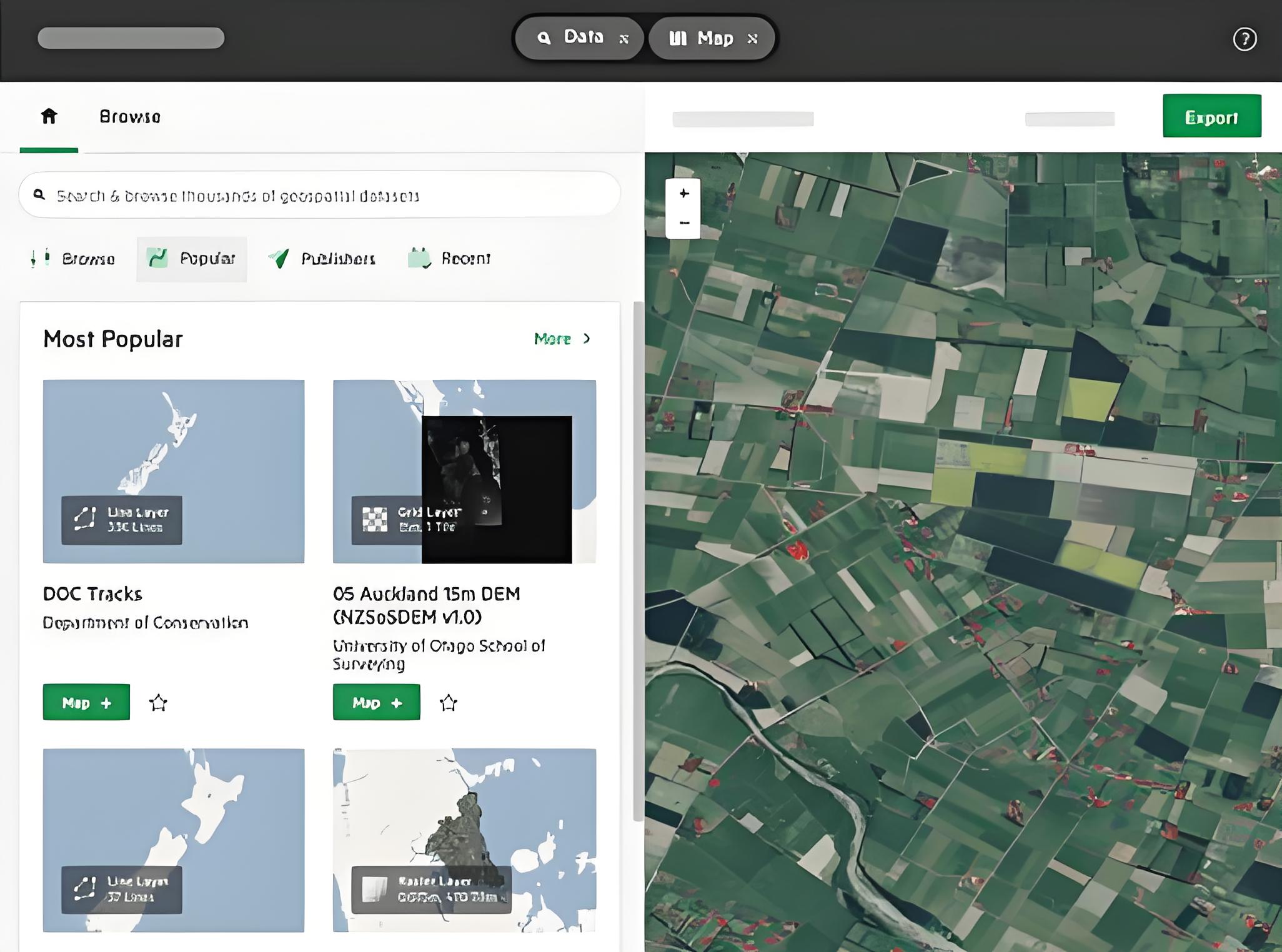Click the data panel vertical scrollbar
Screen dimensions: 1282x952
pyautogui.click(x=638, y=561)
